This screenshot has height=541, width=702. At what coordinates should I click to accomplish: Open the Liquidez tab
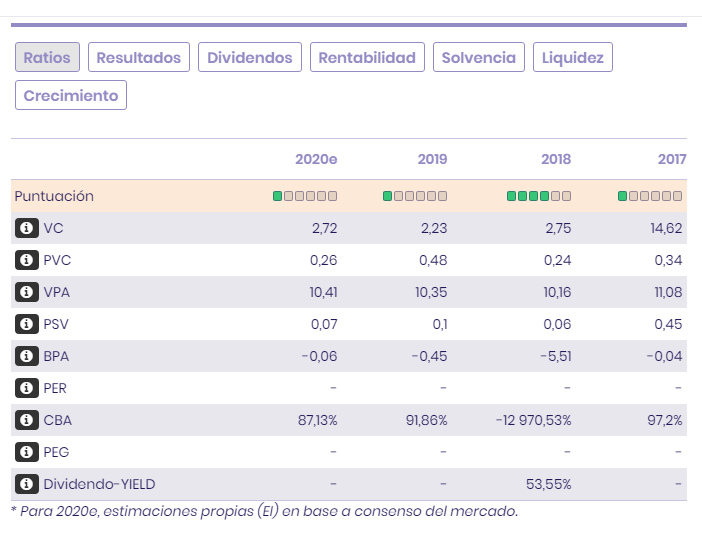573,57
